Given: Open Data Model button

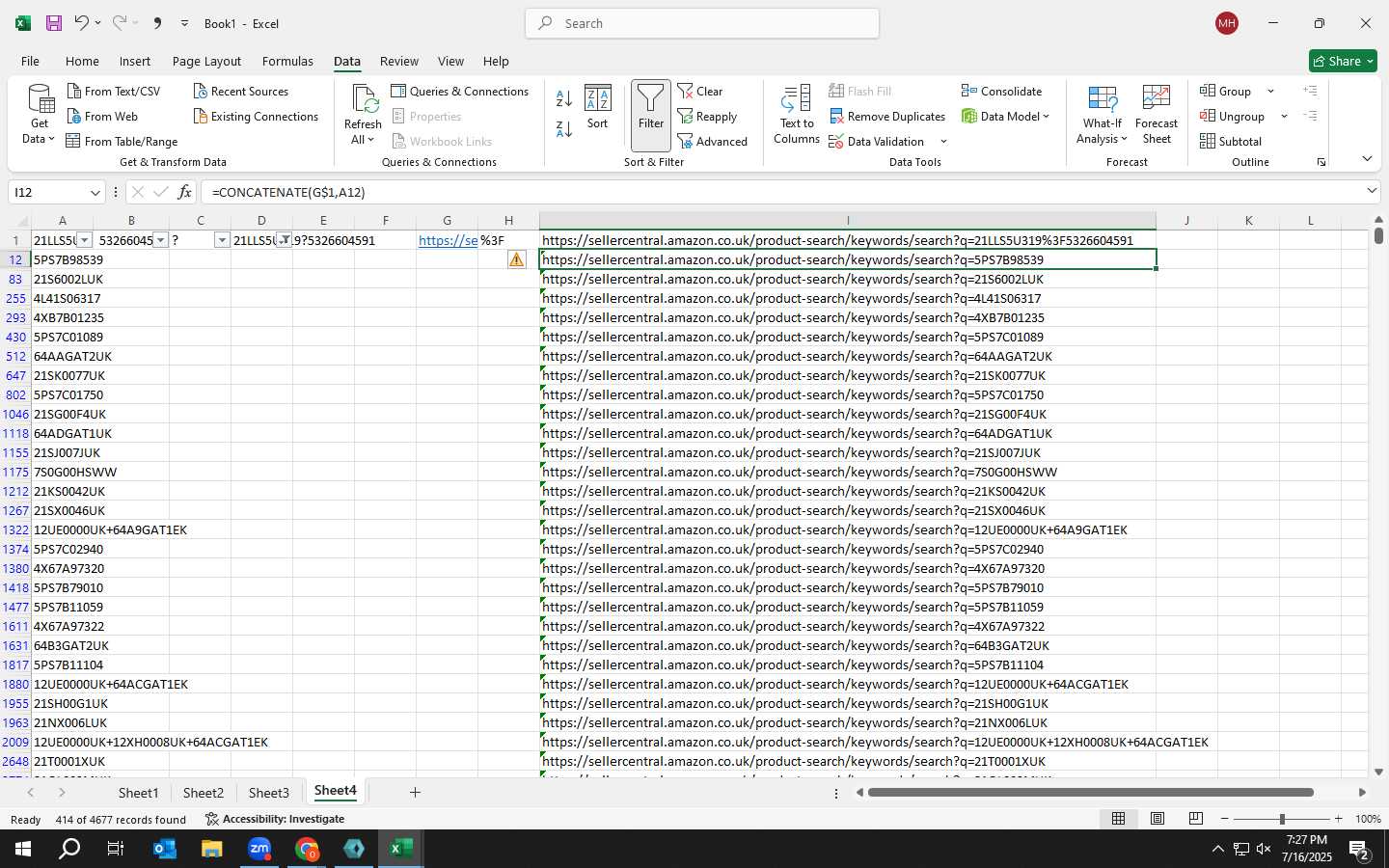Looking at the screenshot, I should pyautogui.click(x=1005, y=116).
